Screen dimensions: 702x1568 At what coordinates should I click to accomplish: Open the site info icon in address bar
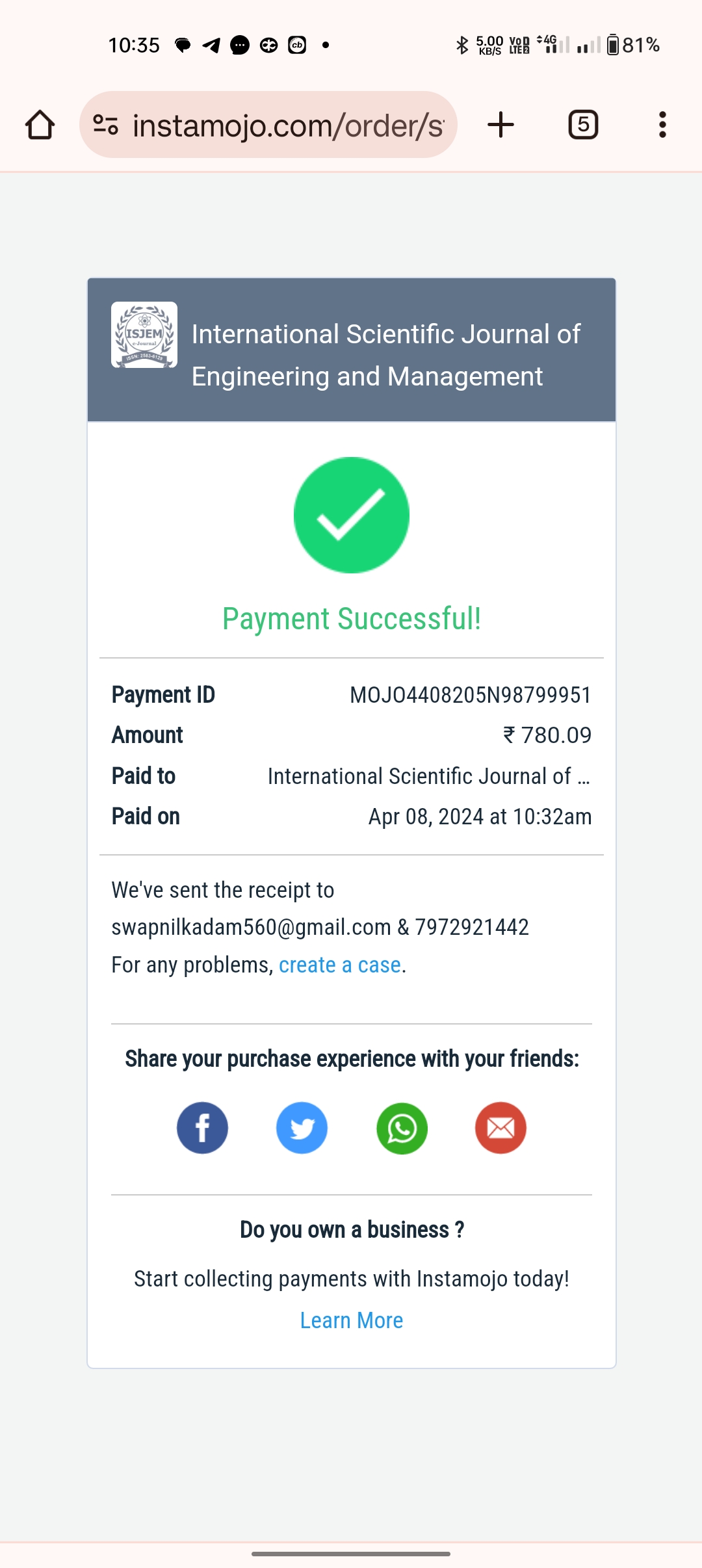coord(105,125)
